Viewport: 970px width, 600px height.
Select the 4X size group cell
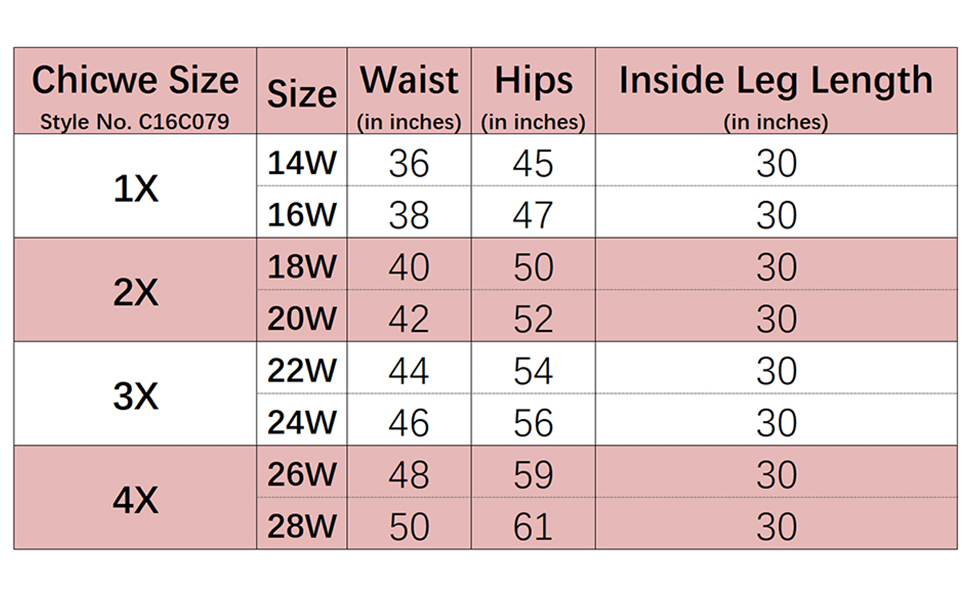tap(135, 498)
